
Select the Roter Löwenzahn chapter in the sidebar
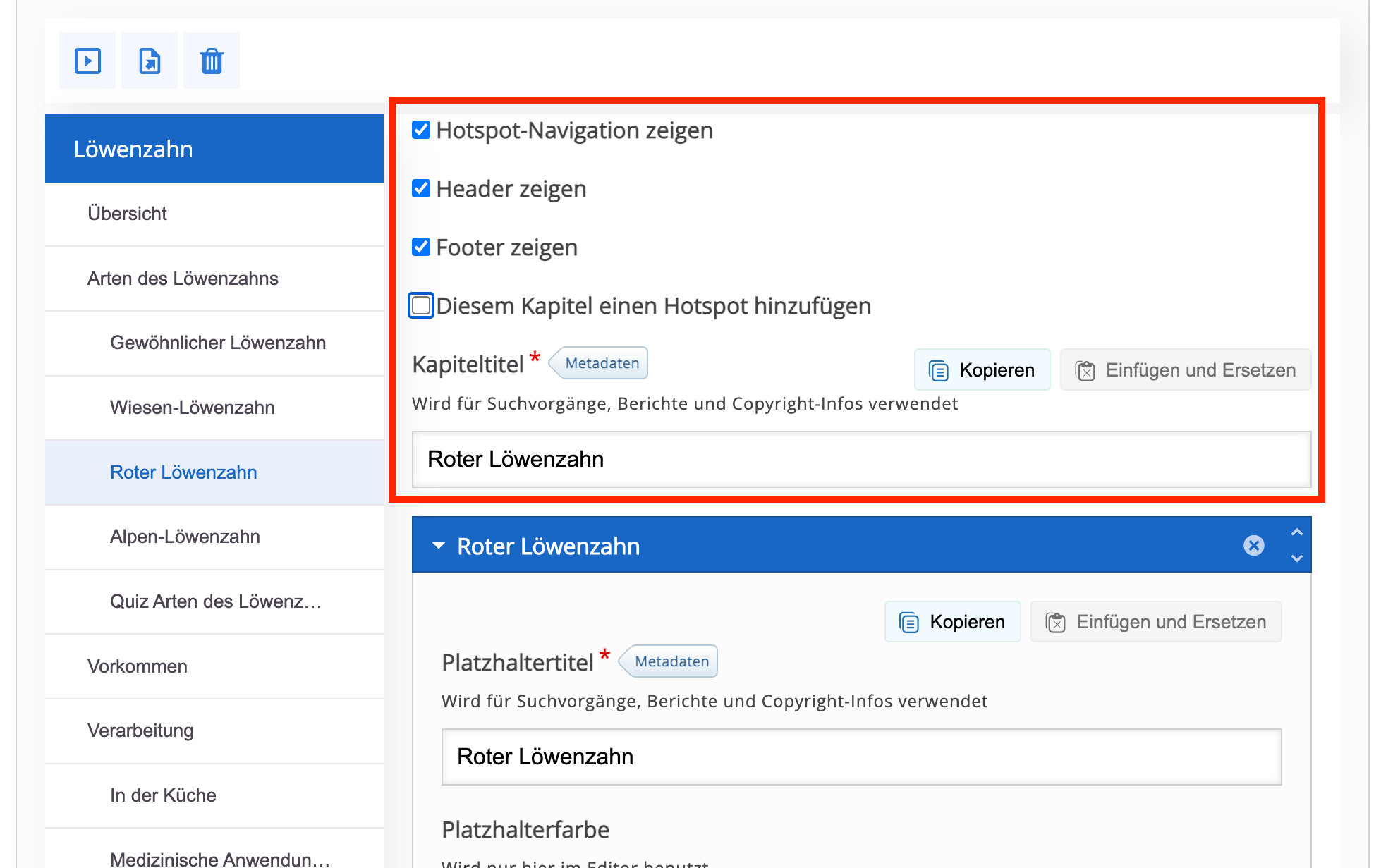(x=214, y=472)
